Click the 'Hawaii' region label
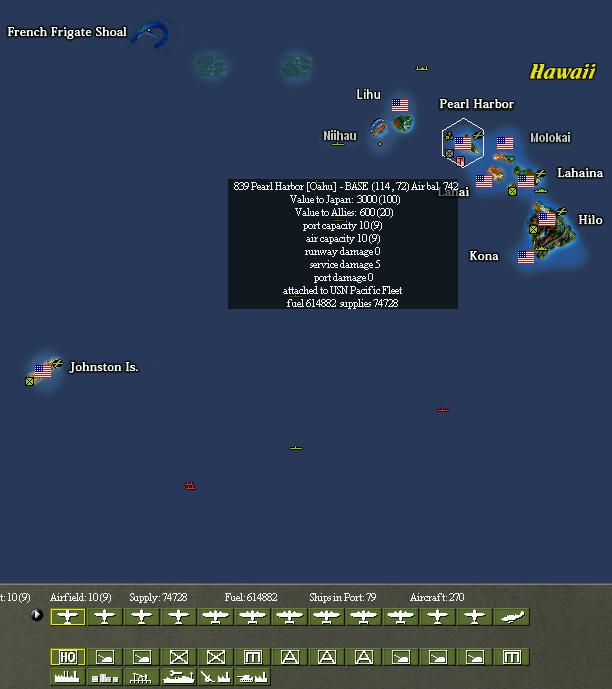This screenshot has width=612, height=689. [563, 72]
